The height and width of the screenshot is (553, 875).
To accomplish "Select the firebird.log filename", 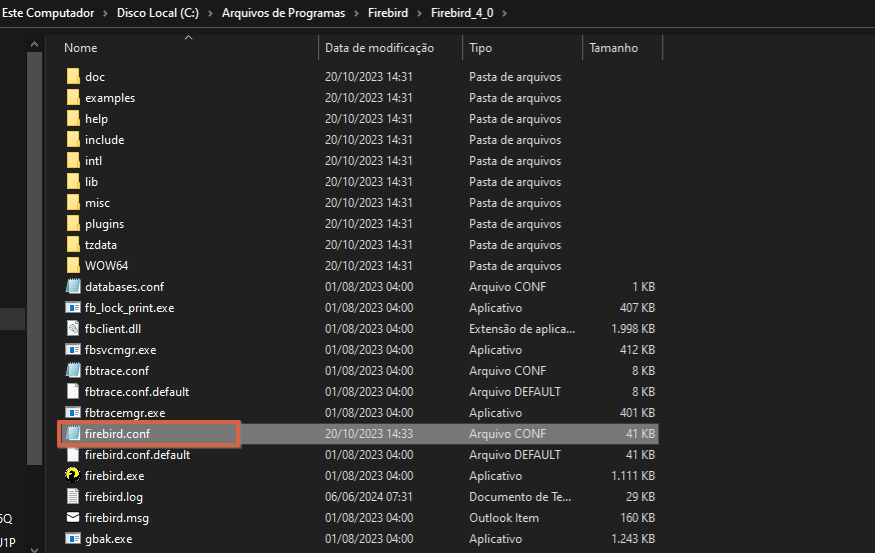I will 114,497.
